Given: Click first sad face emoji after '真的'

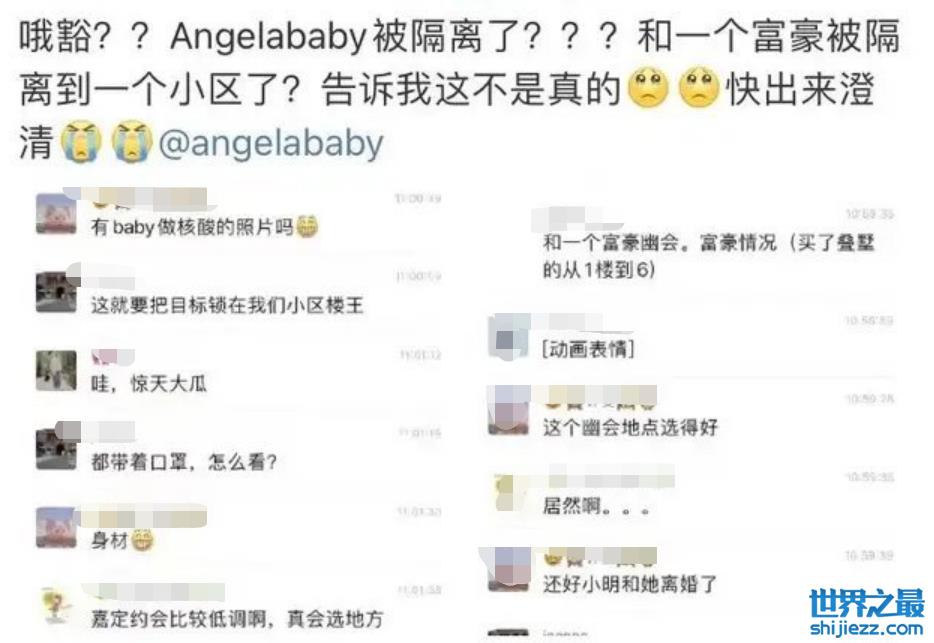Looking at the screenshot, I should 649,88.
